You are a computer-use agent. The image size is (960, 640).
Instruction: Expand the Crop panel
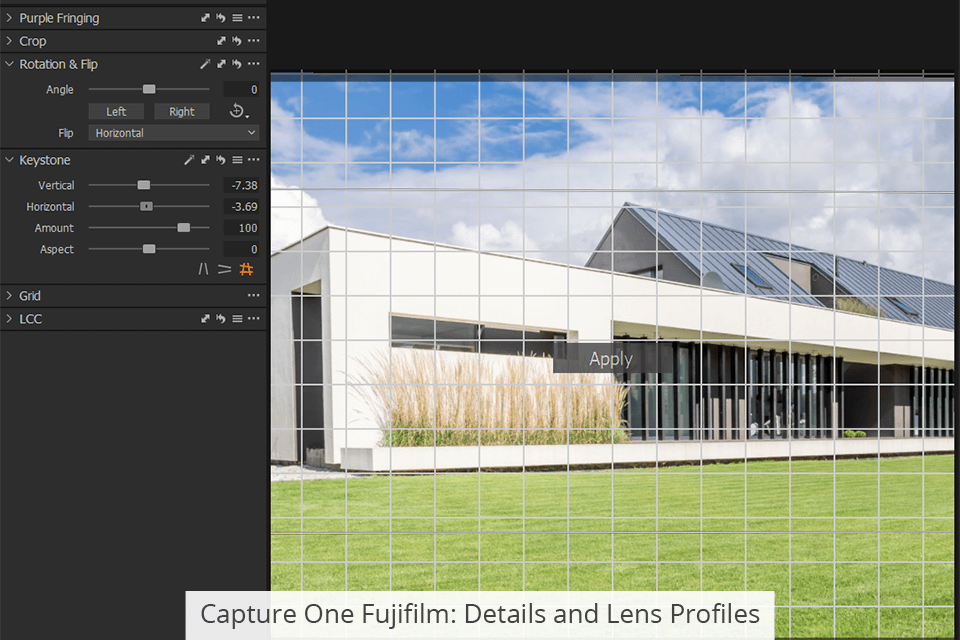9,41
